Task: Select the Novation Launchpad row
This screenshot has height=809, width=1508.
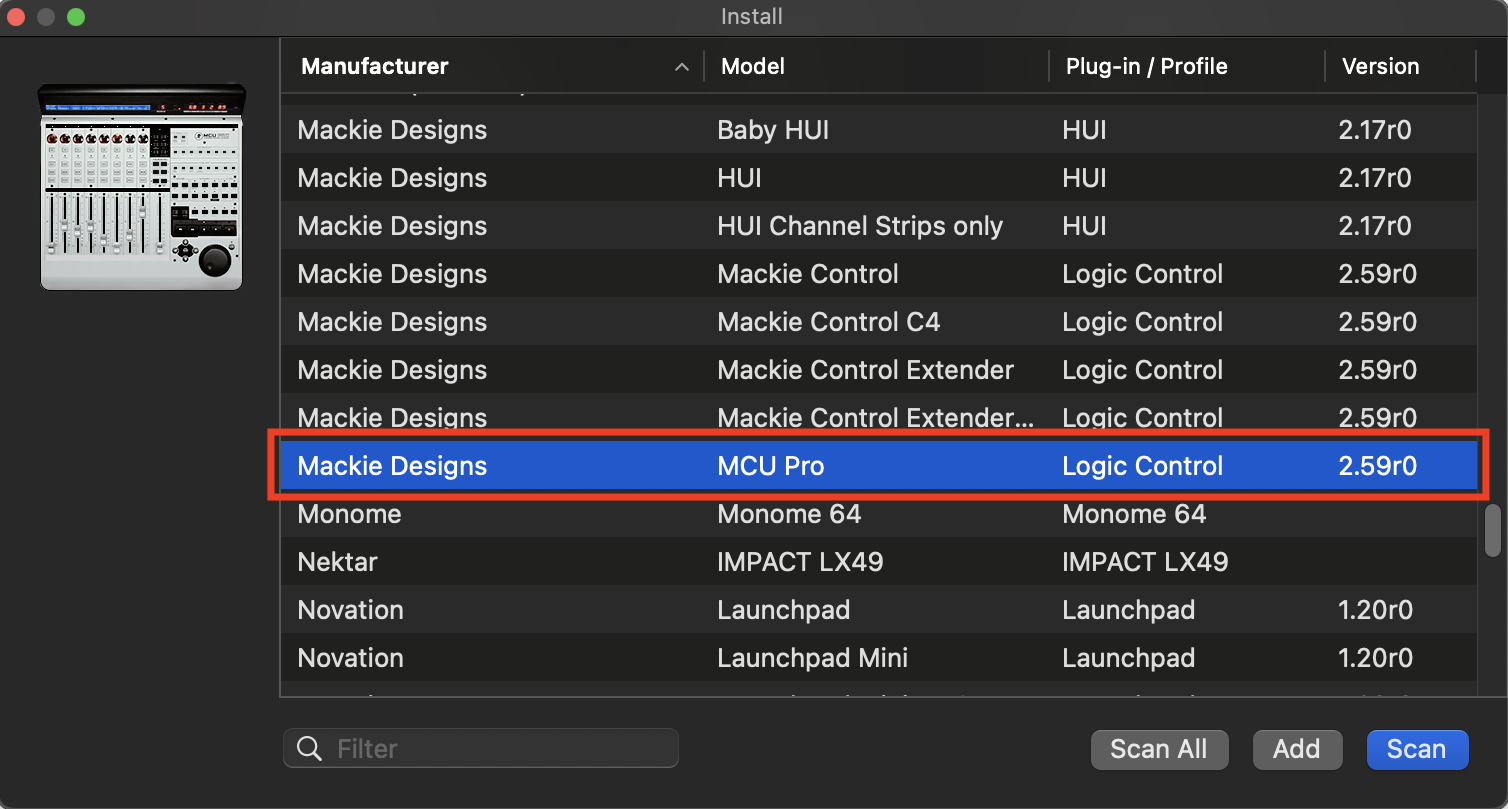Action: click(x=878, y=610)
